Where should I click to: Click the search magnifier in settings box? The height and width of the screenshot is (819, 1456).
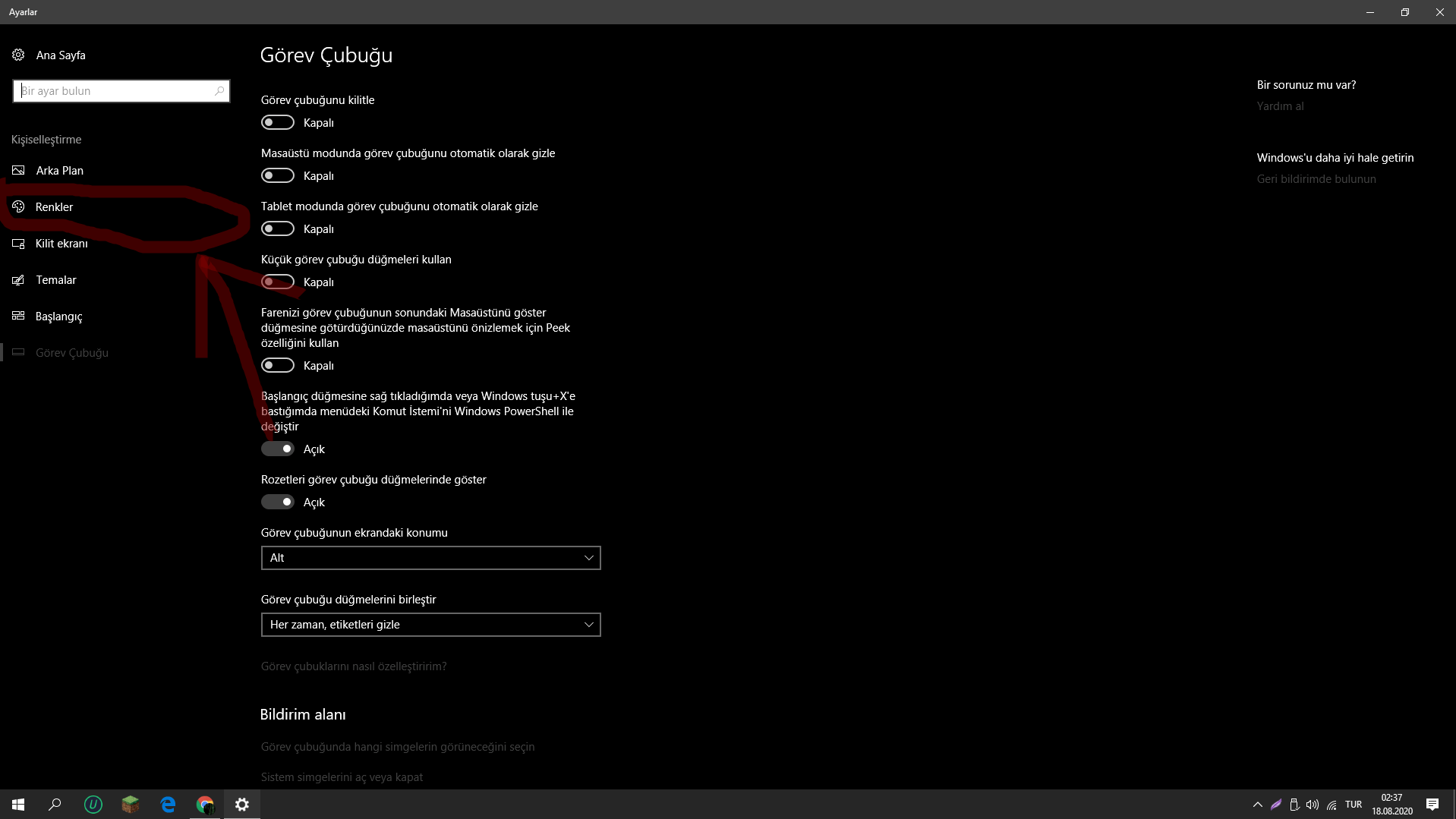pyautogui.click(x=219, y=91)
